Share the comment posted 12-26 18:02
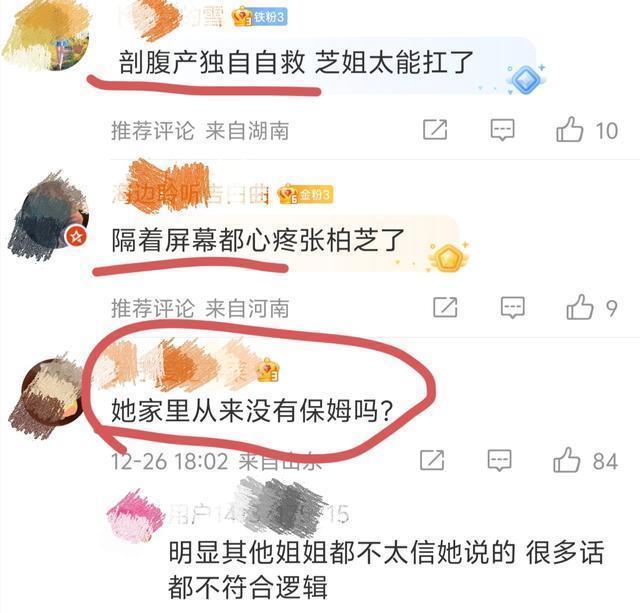This screenshot has height=613, width=640. click(x=432, y=460)
